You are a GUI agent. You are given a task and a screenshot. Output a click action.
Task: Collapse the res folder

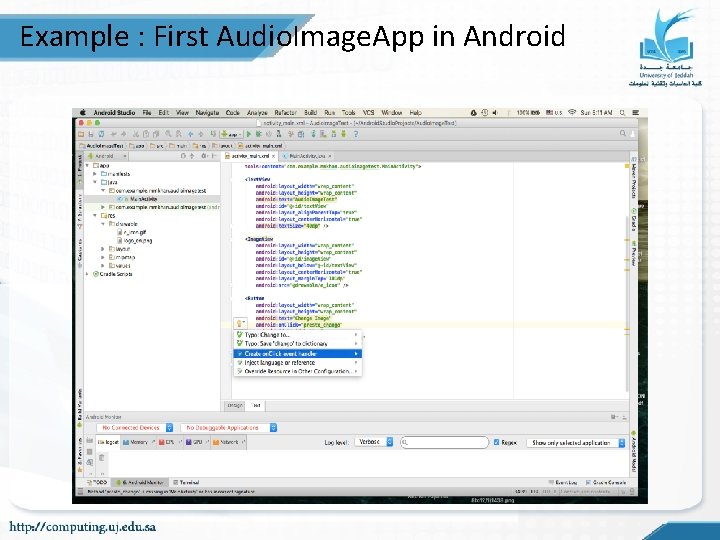point(95,215)
